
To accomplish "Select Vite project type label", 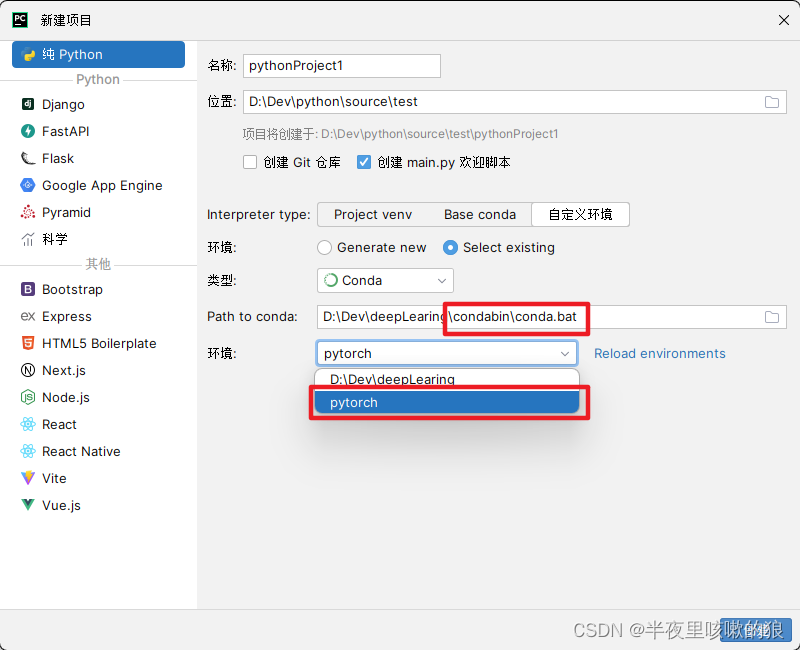I will 54,478.
